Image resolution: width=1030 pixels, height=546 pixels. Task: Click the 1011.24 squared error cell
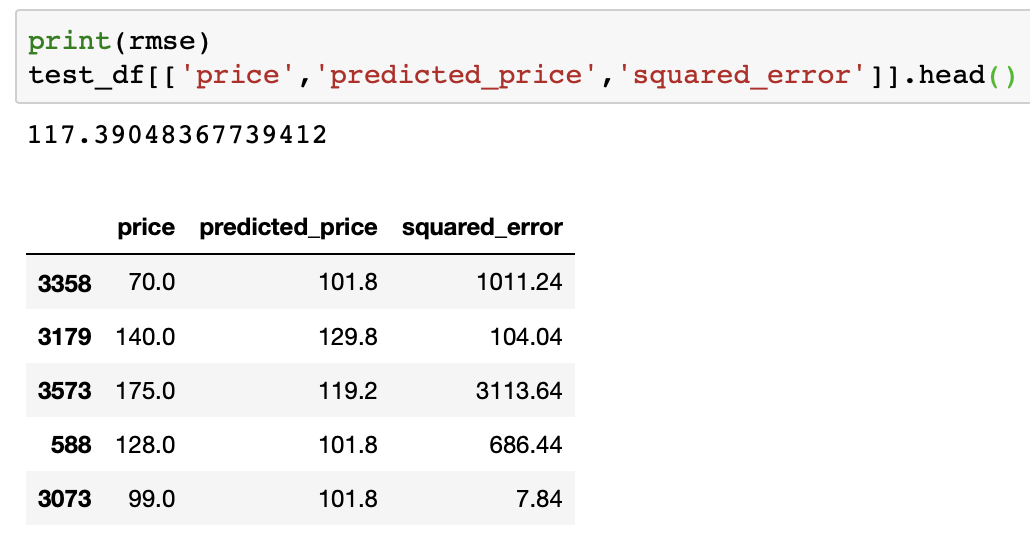click(522, 284)
